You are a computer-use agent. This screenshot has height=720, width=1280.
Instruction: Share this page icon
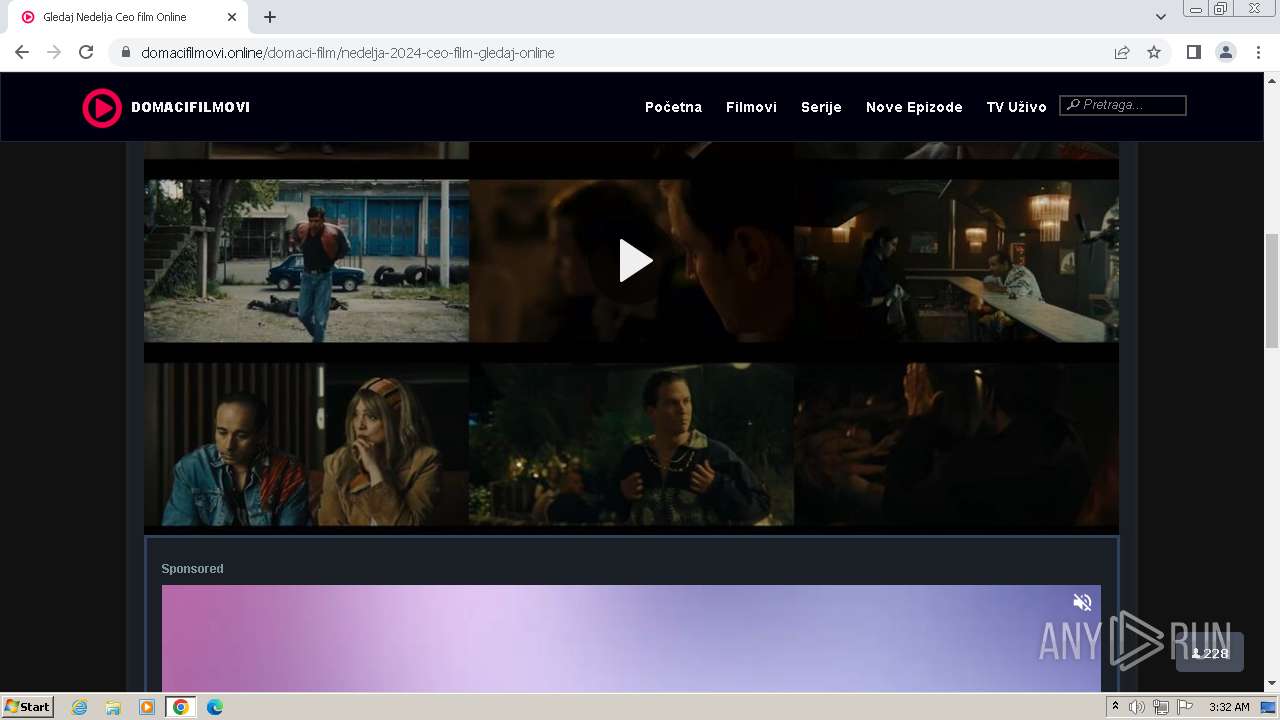pyautogui.click(x=1122, y=52)
